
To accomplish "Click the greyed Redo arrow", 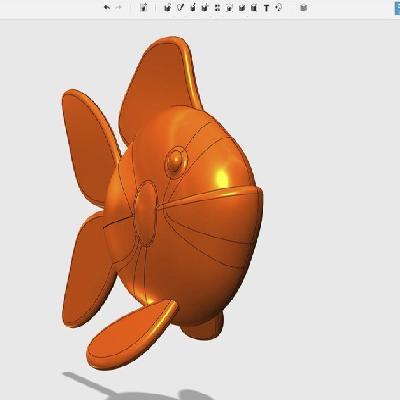I will coord(118,7).
